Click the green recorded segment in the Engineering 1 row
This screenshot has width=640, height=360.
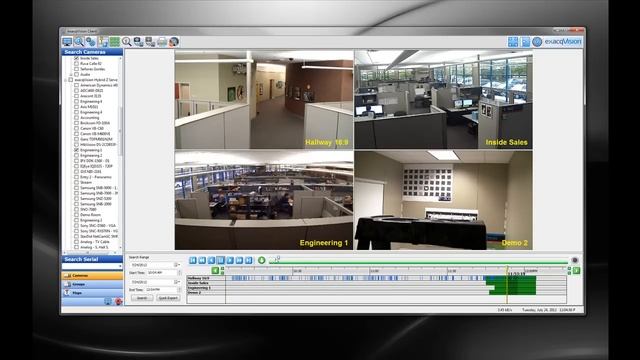point(515,287)
